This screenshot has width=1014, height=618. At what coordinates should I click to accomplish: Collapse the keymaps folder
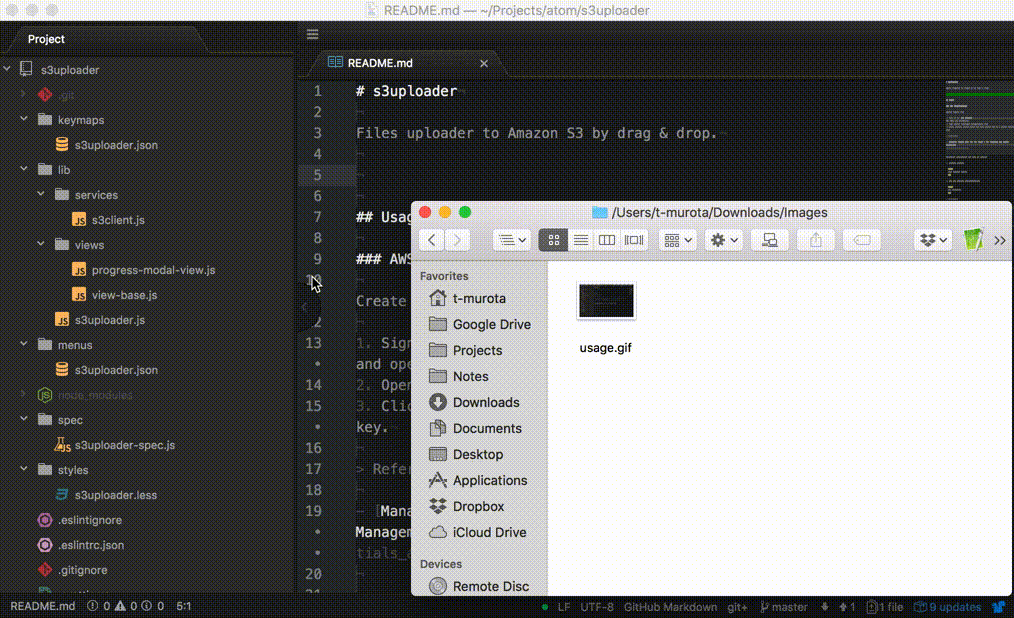(x=24, y=119)
